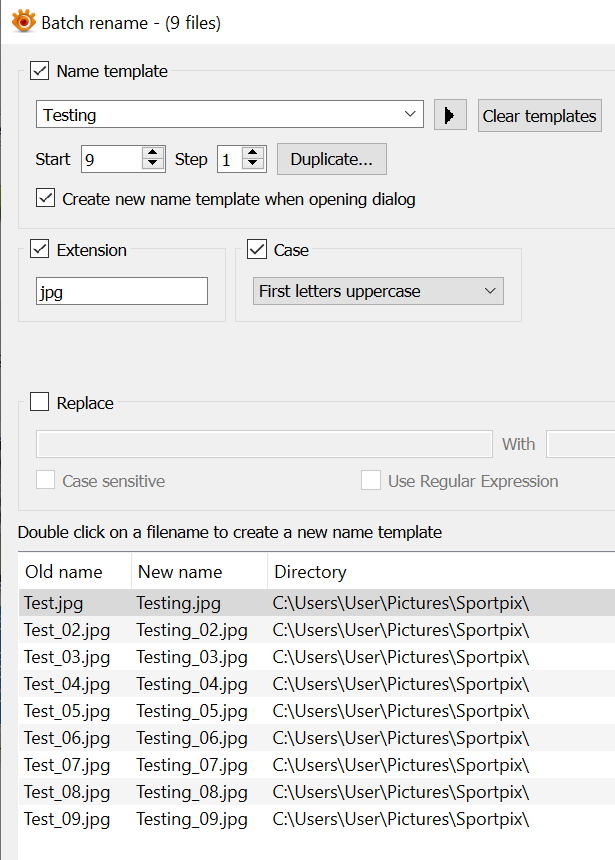Viewport: 615px width, 860px height.
Task: Click the Directory column header
Action: point(310,572)
